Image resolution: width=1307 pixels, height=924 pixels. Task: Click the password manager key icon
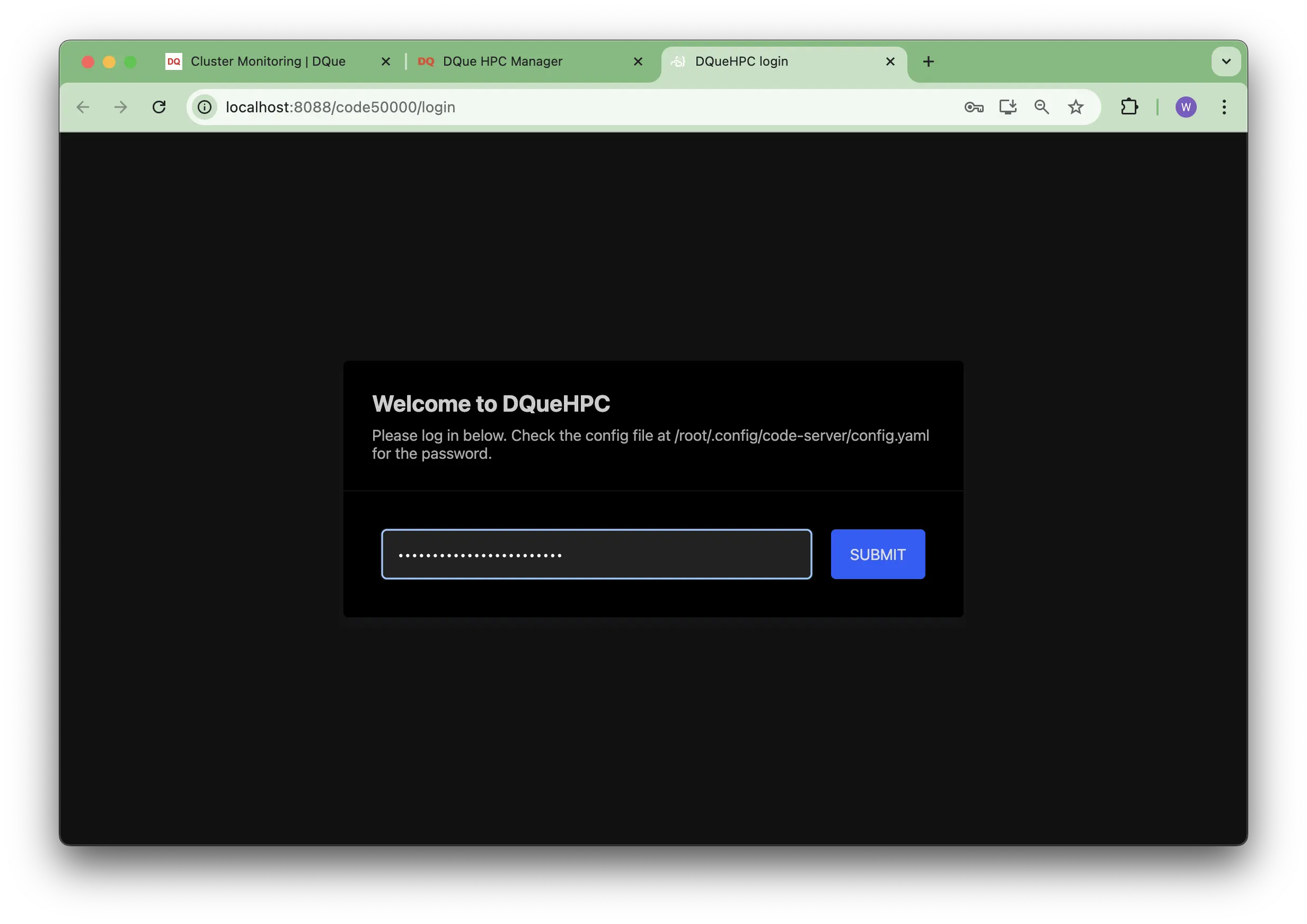point(974,107)
